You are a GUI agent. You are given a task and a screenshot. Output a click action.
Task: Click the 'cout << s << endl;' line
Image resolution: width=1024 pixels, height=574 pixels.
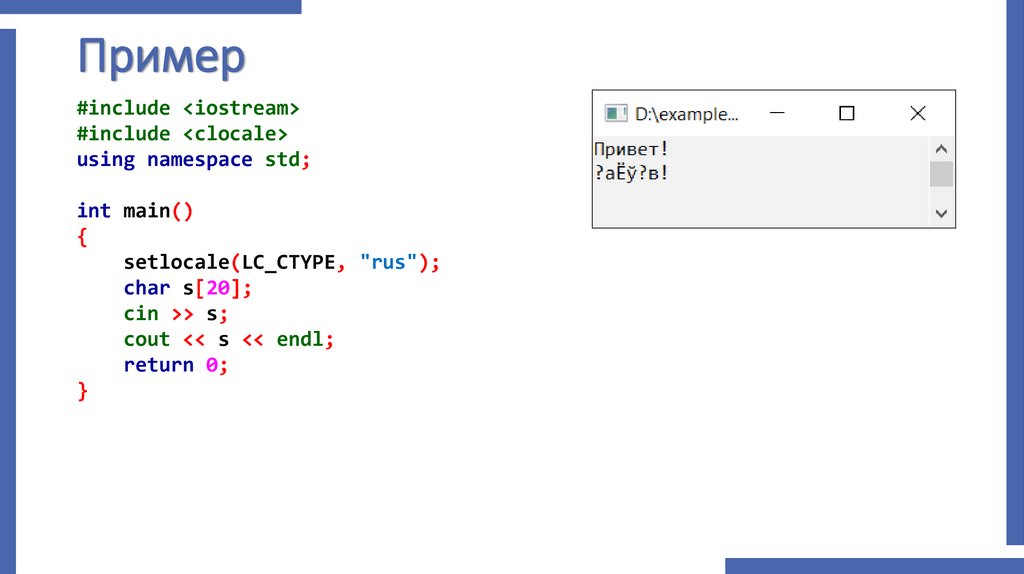pyautogui.click(x=229, y=340)
